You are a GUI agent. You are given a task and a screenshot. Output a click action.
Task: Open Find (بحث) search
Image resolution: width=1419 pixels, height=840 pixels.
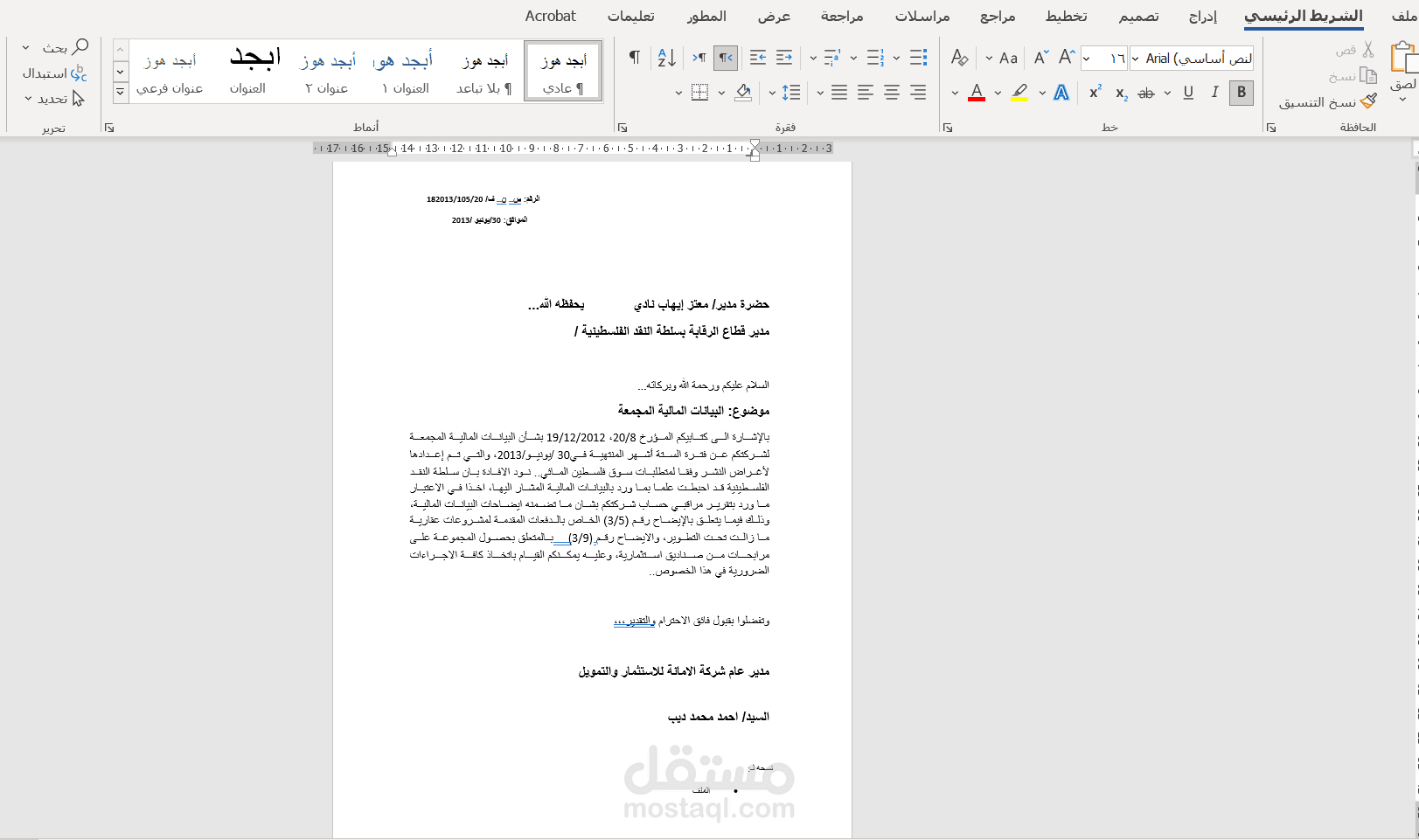tap(66, 47)
